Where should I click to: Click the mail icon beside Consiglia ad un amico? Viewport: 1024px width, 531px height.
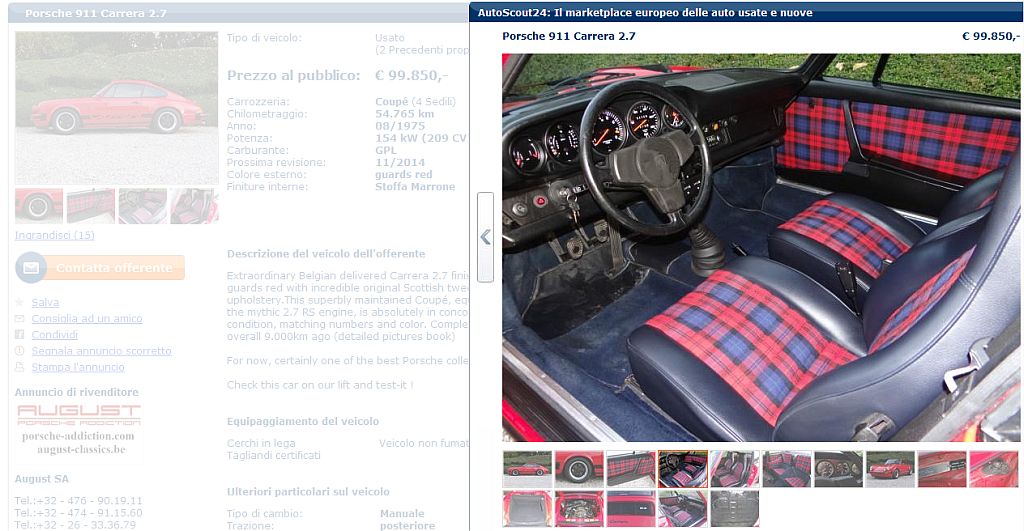20,318
